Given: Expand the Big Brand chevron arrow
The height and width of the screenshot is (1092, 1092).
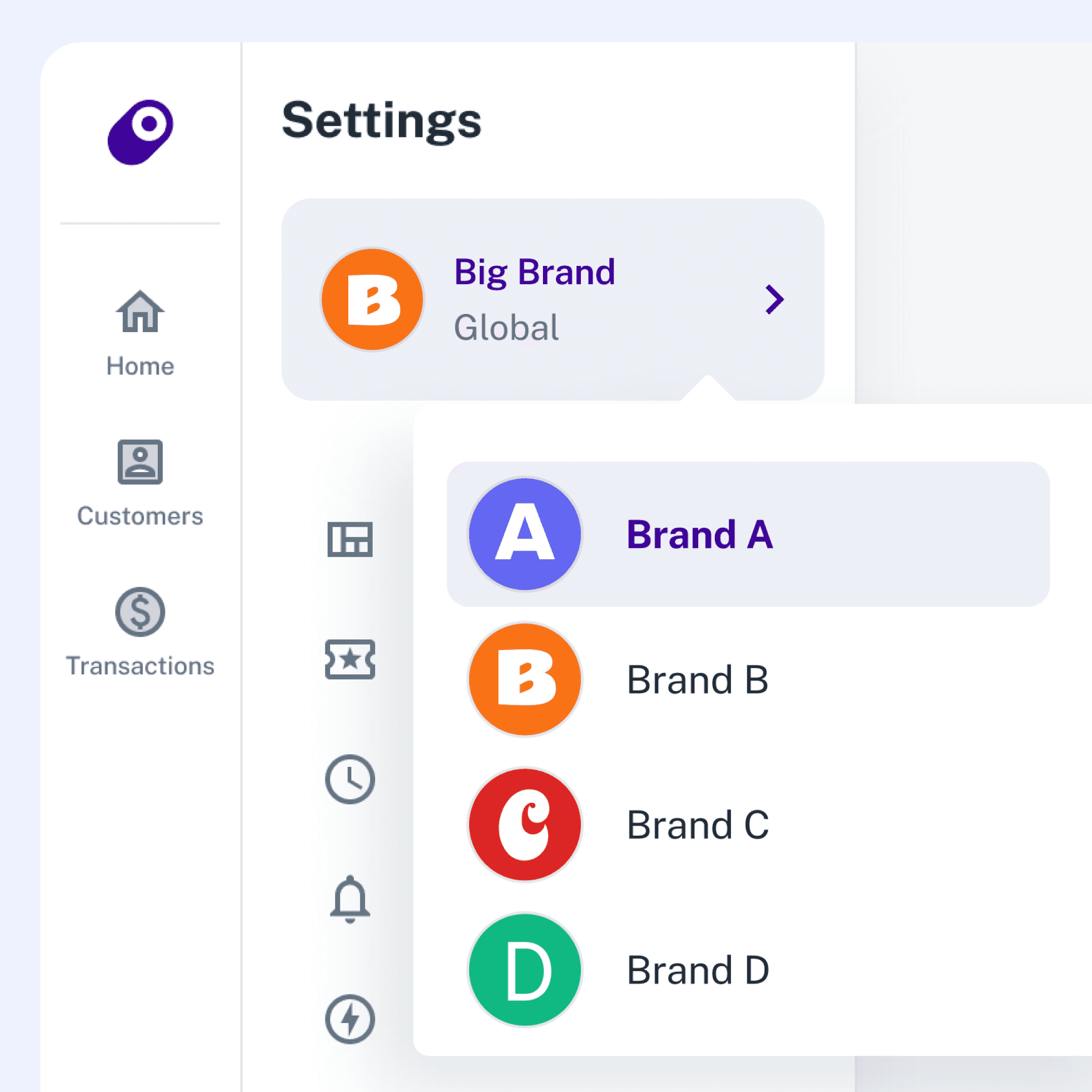Looking at the screenshot, I should [x=775, y=300].
